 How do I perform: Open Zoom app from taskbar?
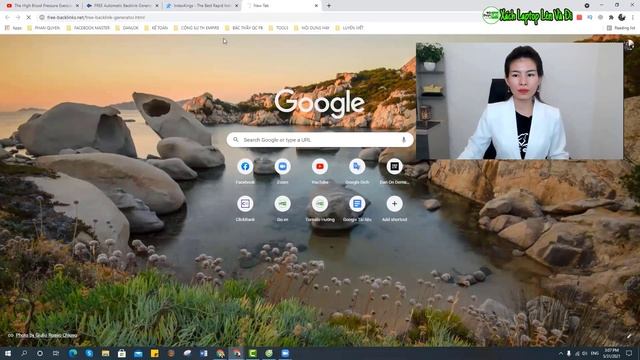[x=285, y=353]
